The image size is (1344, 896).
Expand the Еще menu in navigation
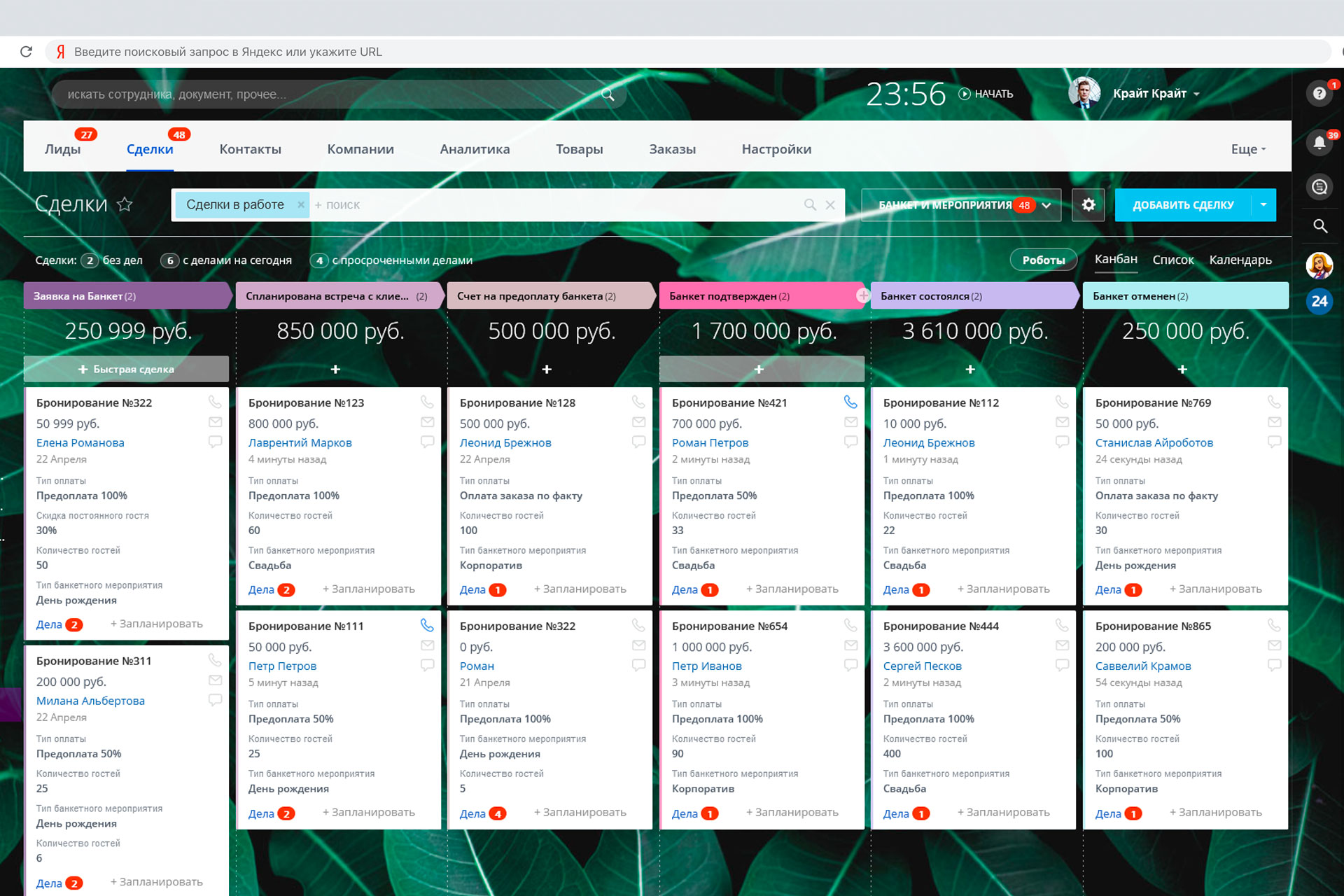1248,149
